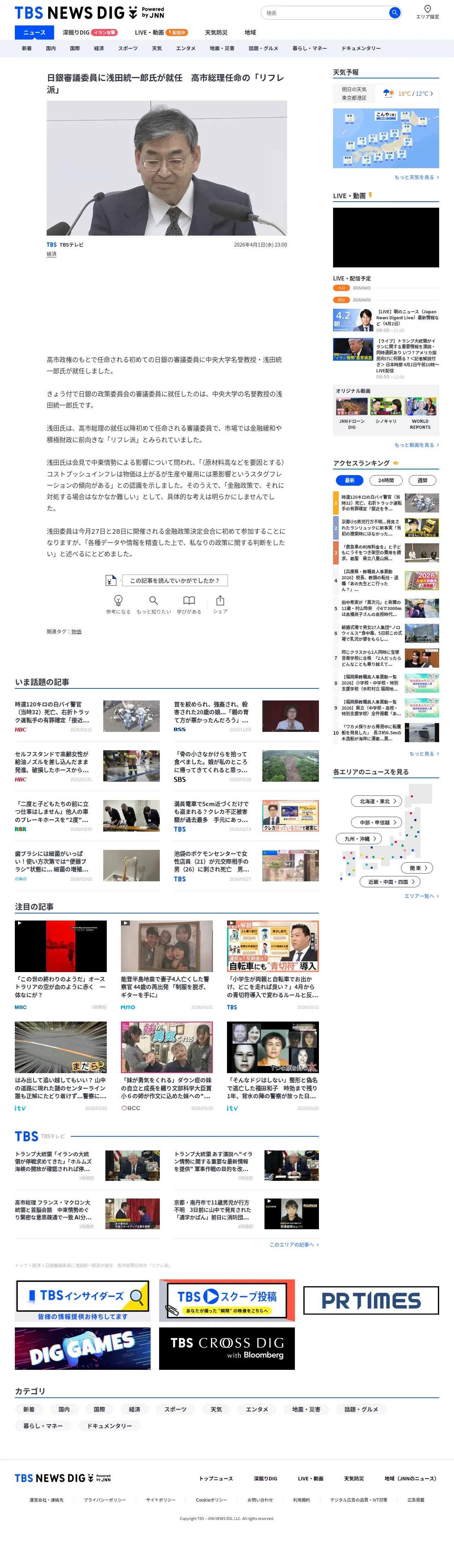Click トップニュース in the footer navigation

pyautogui.click(x=216, y=1479)
